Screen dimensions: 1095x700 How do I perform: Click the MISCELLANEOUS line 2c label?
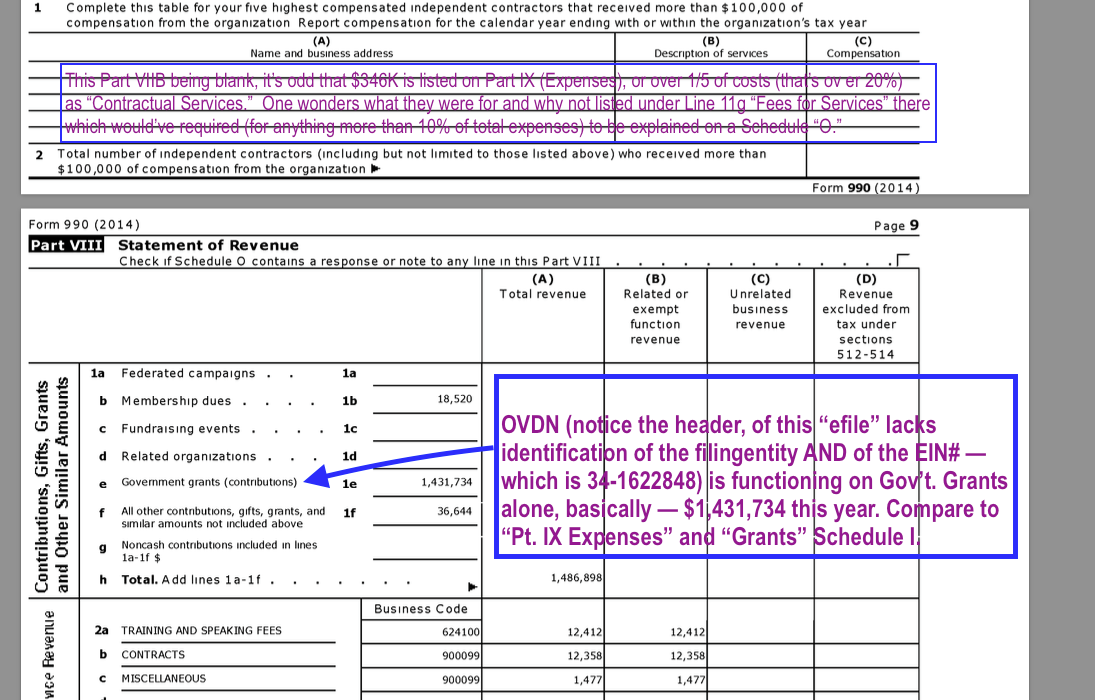(163, 679)
